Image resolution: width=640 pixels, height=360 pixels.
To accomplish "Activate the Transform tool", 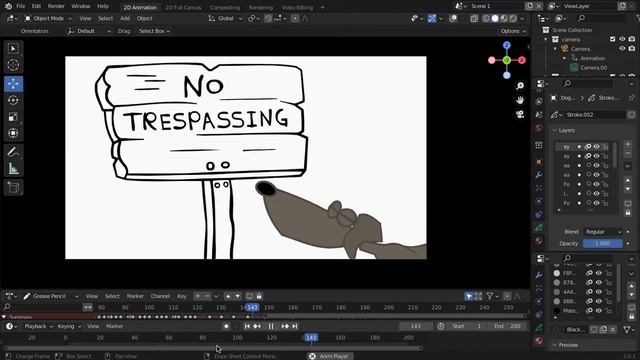I will tap(13, 133).
